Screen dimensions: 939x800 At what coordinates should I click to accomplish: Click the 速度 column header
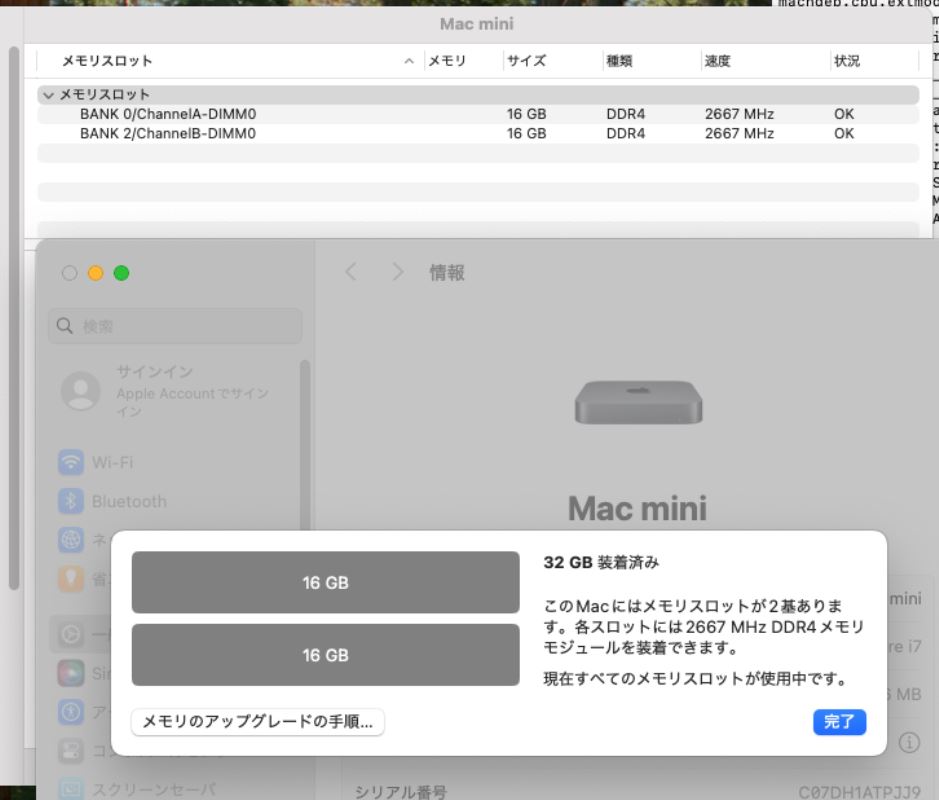(x=717, y=60)
